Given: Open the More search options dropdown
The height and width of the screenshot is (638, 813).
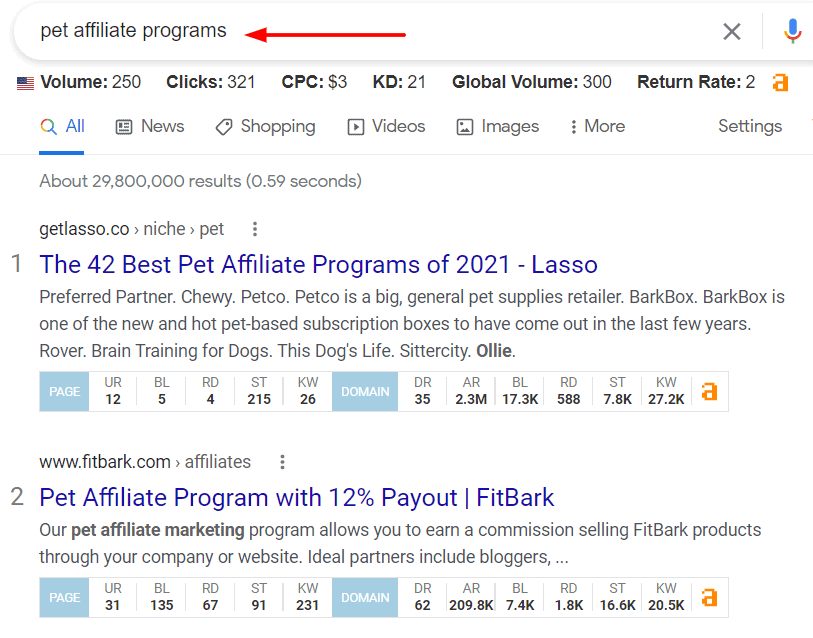Looking at the screenshot, I should [x=596, y=126].
